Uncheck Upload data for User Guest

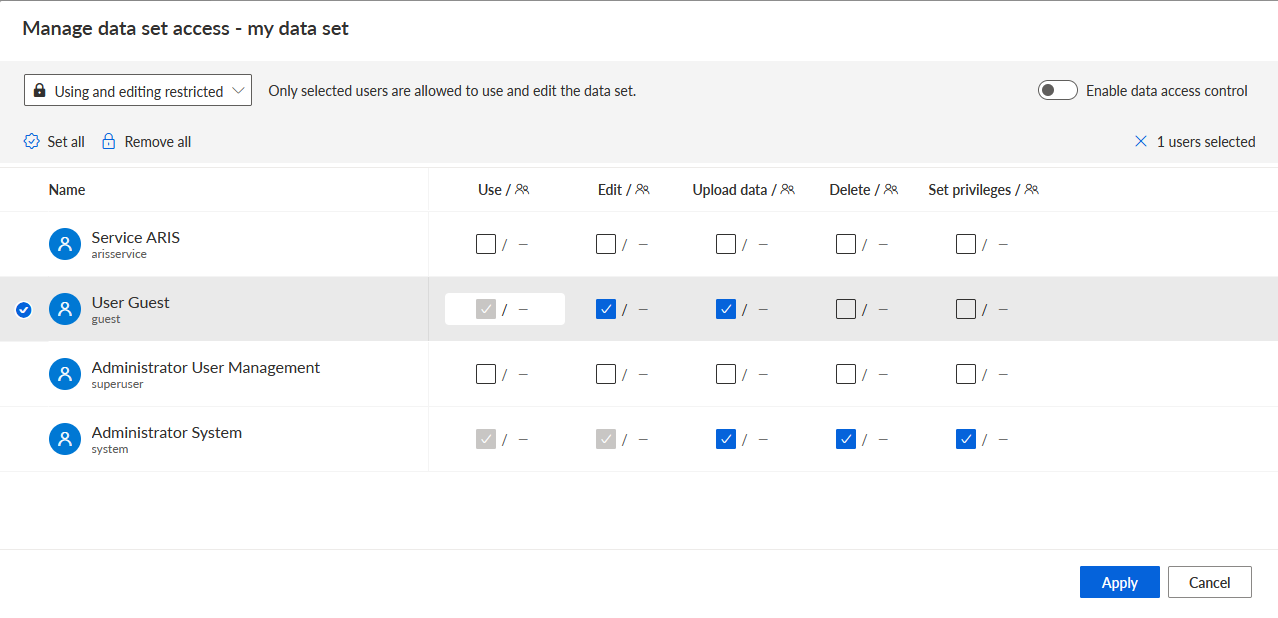[x=726, y=309]
